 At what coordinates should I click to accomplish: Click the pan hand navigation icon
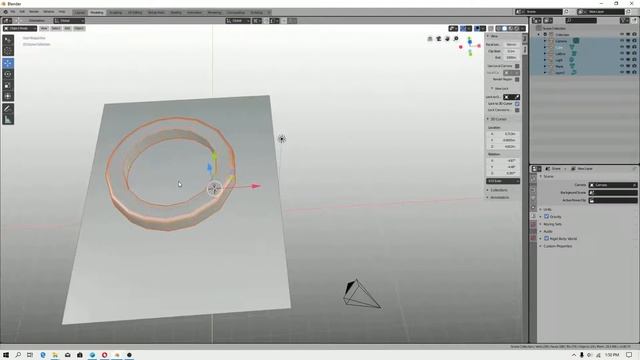tap(447, 39)
